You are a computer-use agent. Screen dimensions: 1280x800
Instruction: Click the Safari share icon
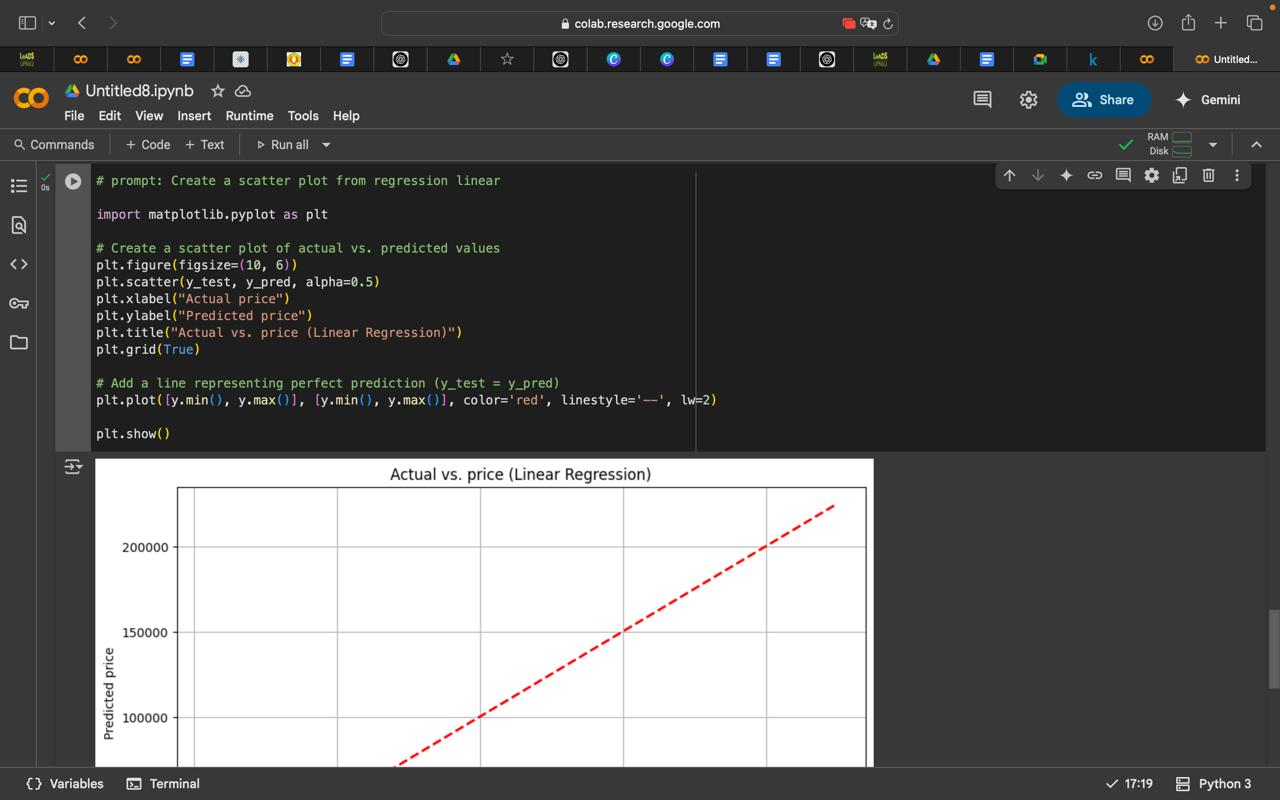(x=1188, y=22)
